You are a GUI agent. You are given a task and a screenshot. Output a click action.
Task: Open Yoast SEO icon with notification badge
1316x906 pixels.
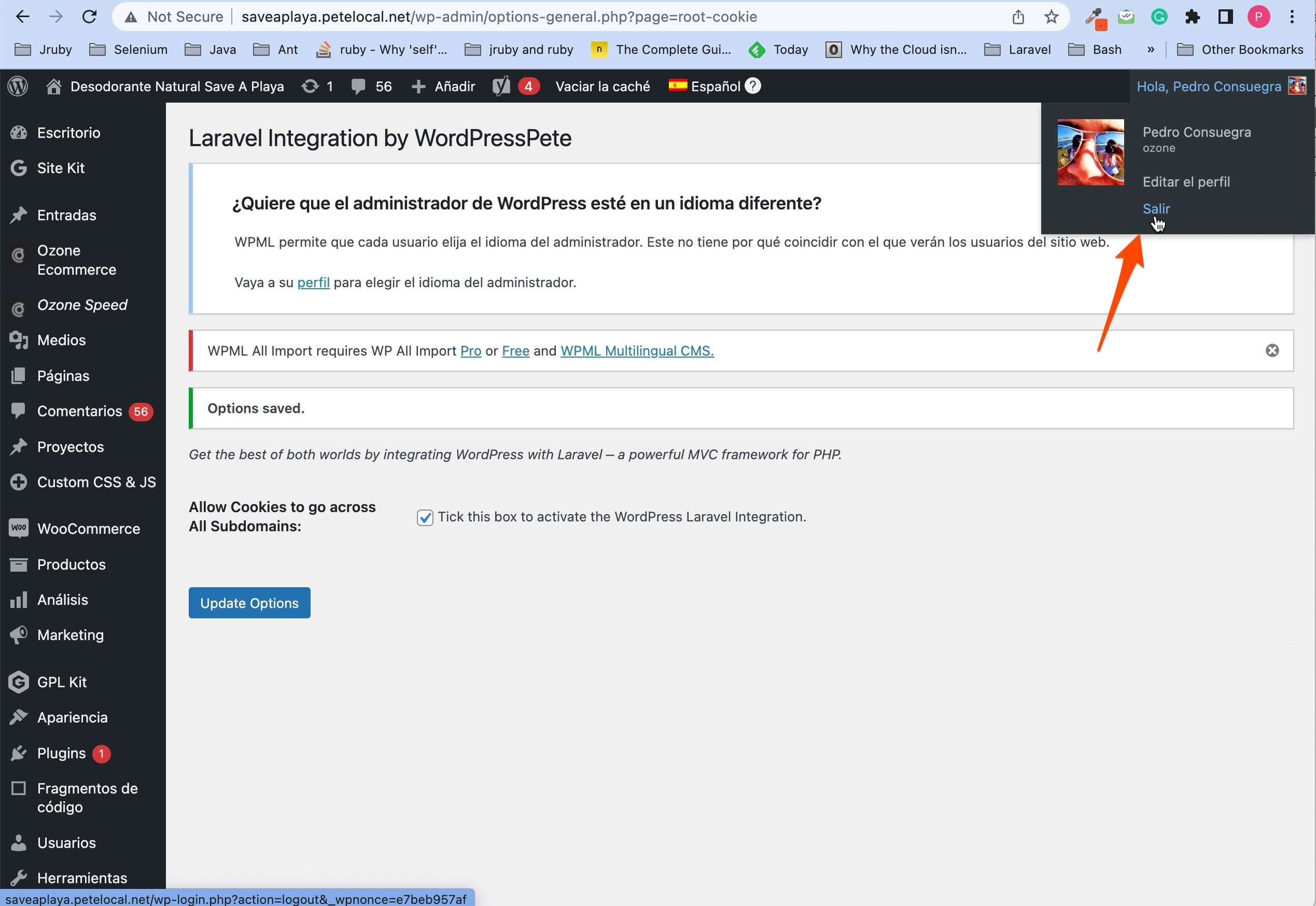(502, 86)
